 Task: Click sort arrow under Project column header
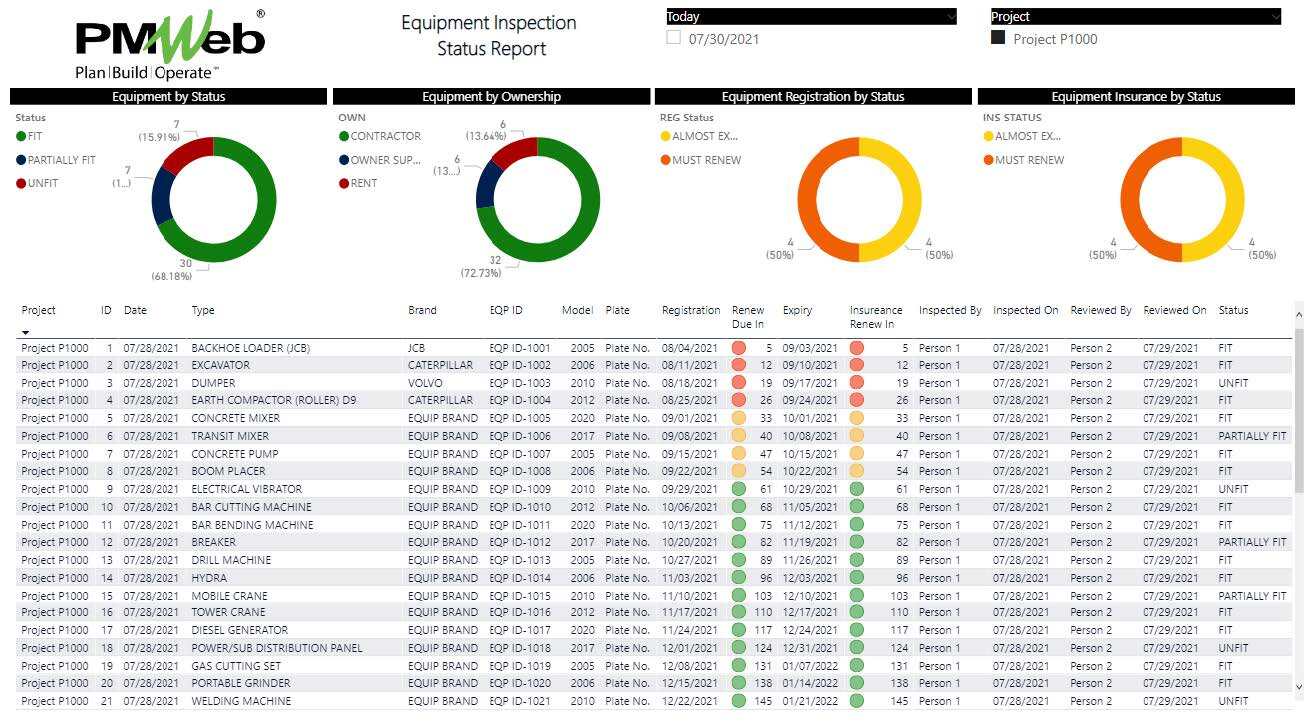26,332
